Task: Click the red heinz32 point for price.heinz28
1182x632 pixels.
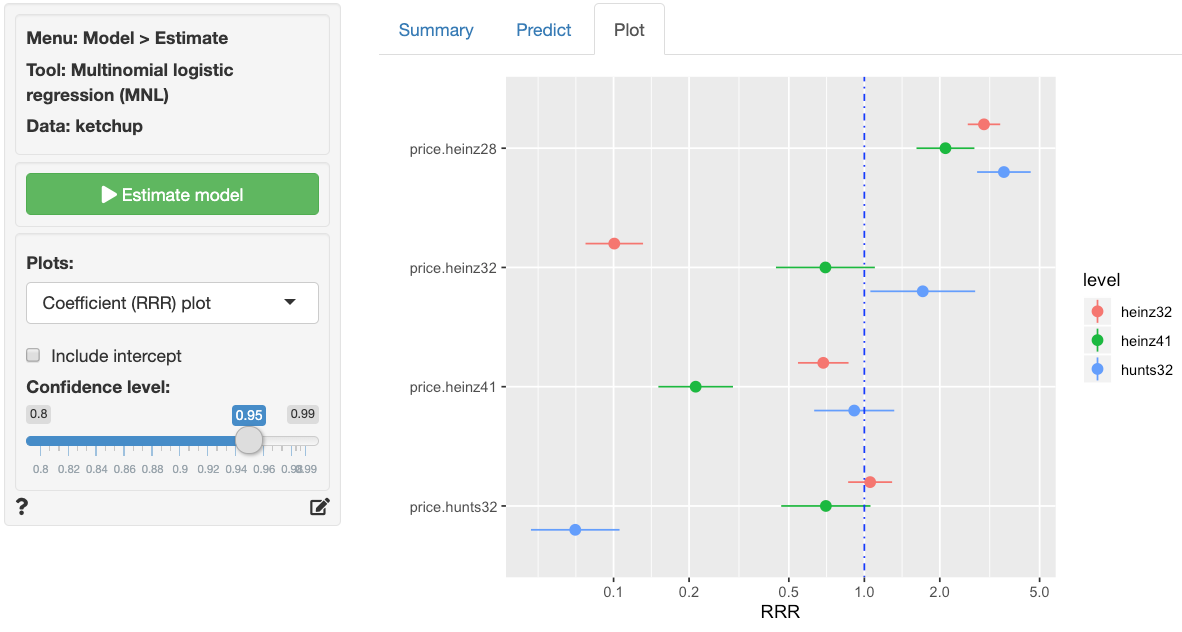Action: (984, 124)
